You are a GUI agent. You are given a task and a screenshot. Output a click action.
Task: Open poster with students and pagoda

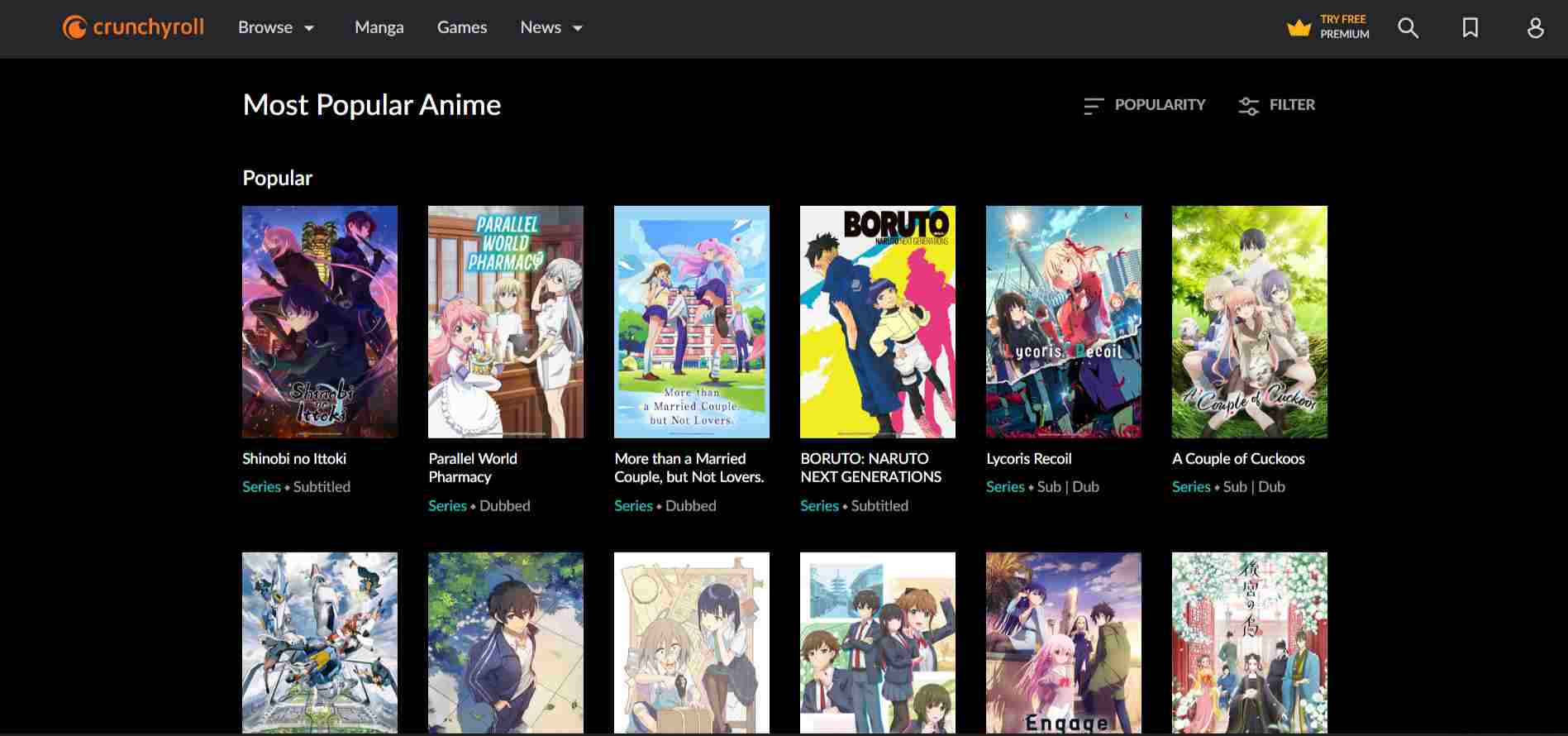pos(878,643)
